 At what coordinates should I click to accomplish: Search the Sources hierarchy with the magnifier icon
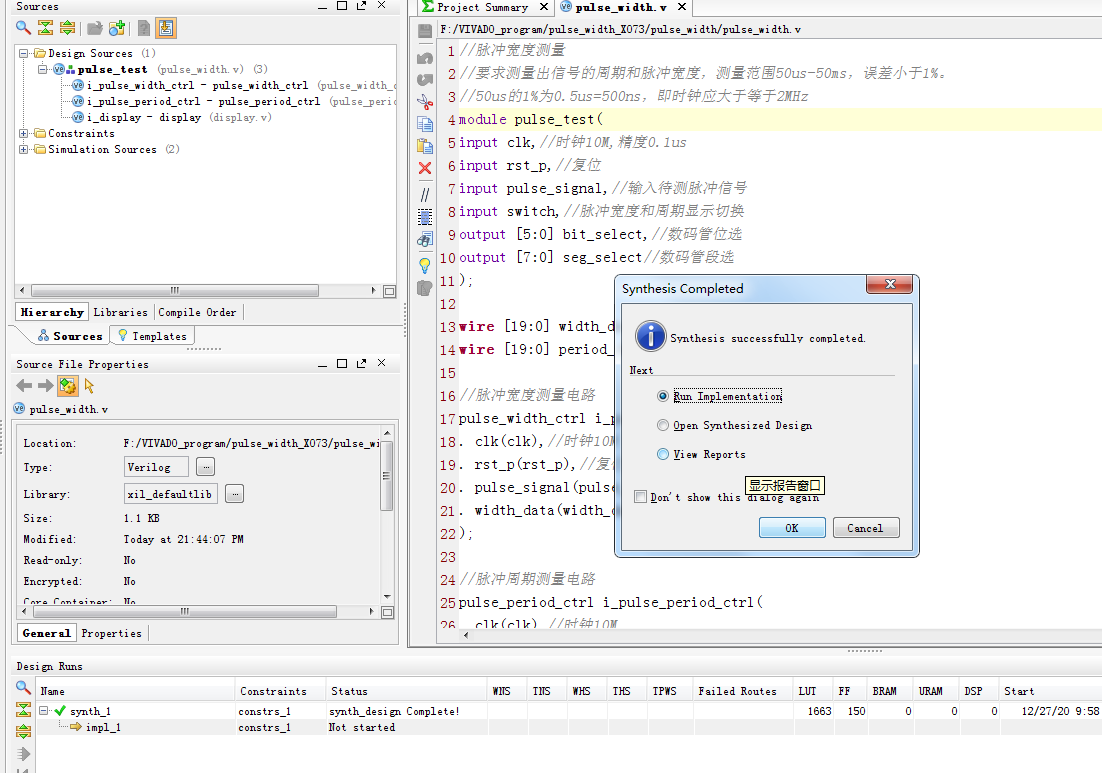pyautogui.click(x=21, y=29)
